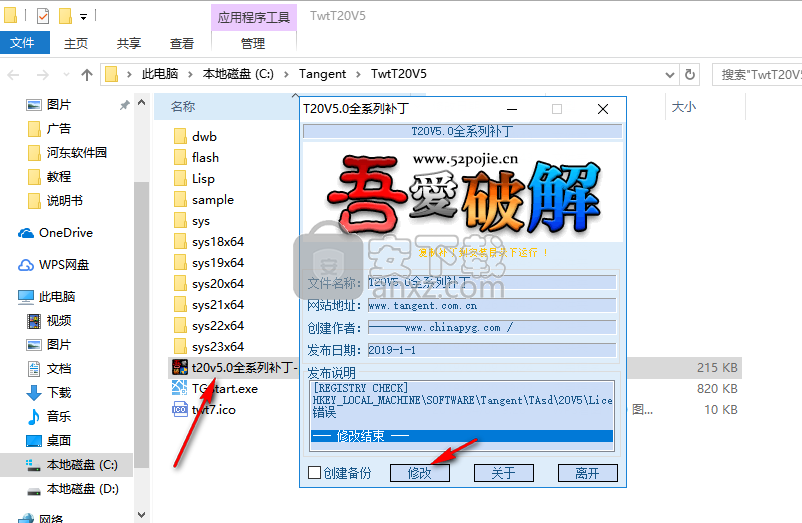Select the sys20x64 folder

pos(218,284)
